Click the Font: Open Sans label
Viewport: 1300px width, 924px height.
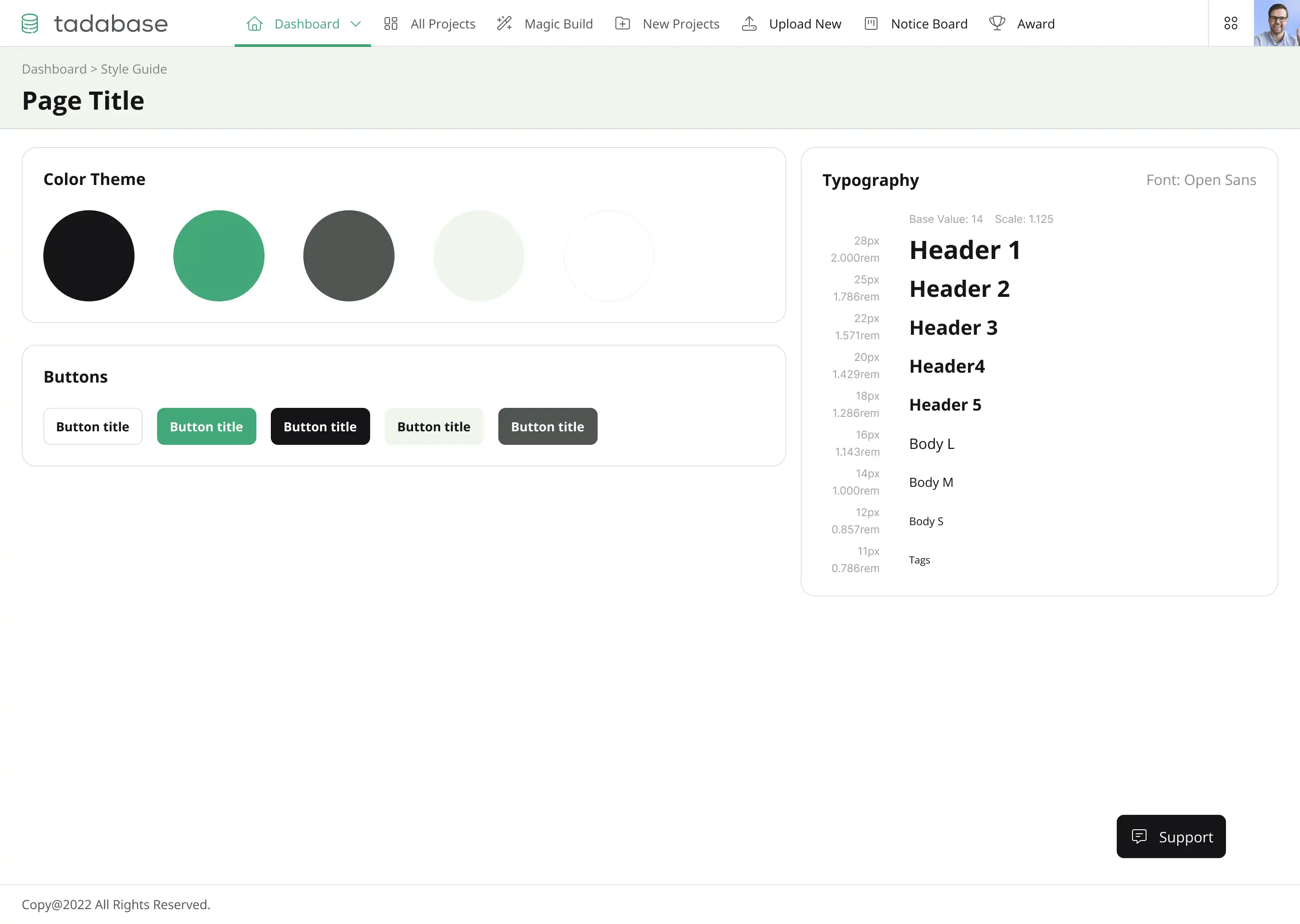pyautogui.click(x=1201, y=180)
